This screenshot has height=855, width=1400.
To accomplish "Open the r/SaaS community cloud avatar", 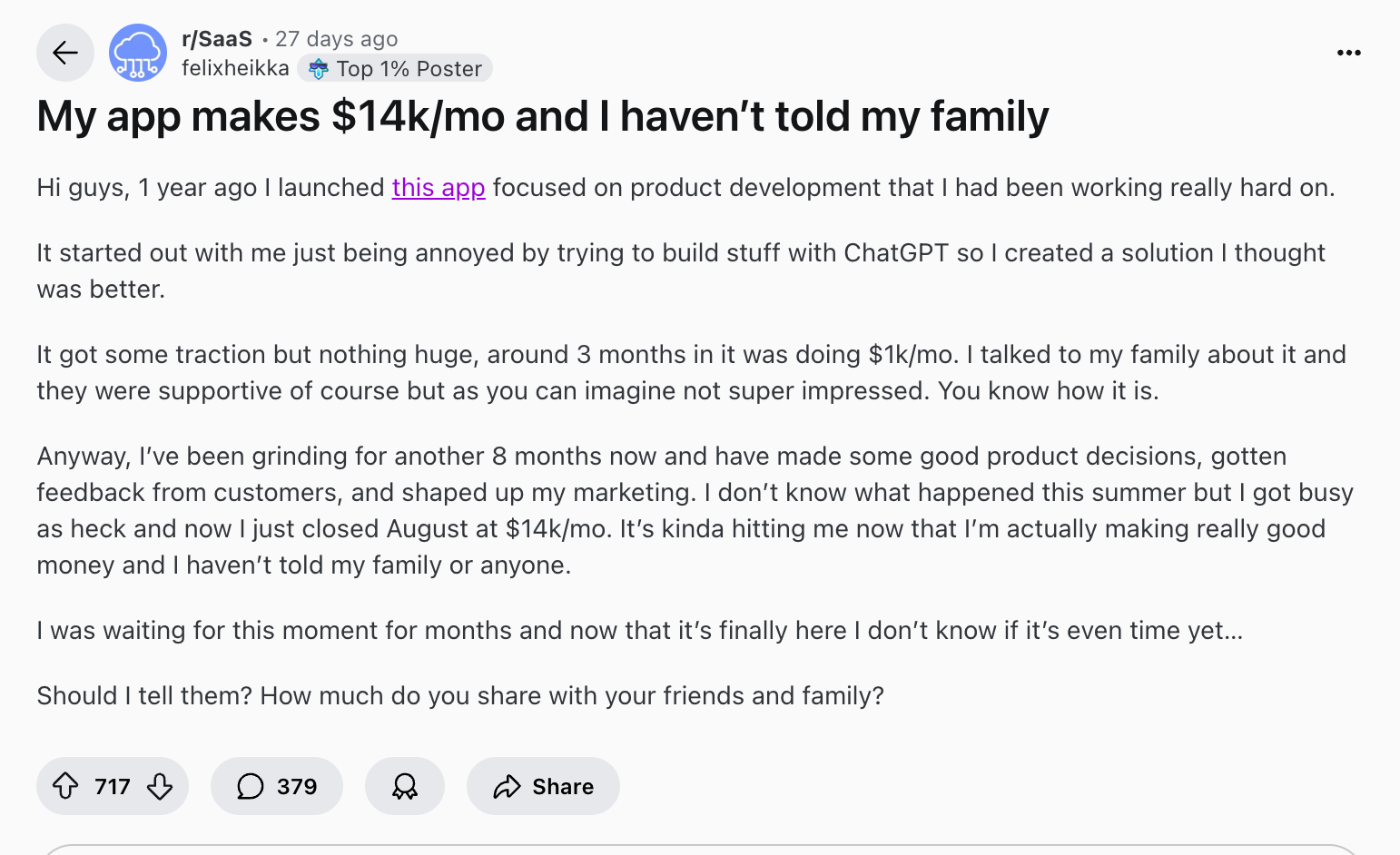I will pos(138,54).
